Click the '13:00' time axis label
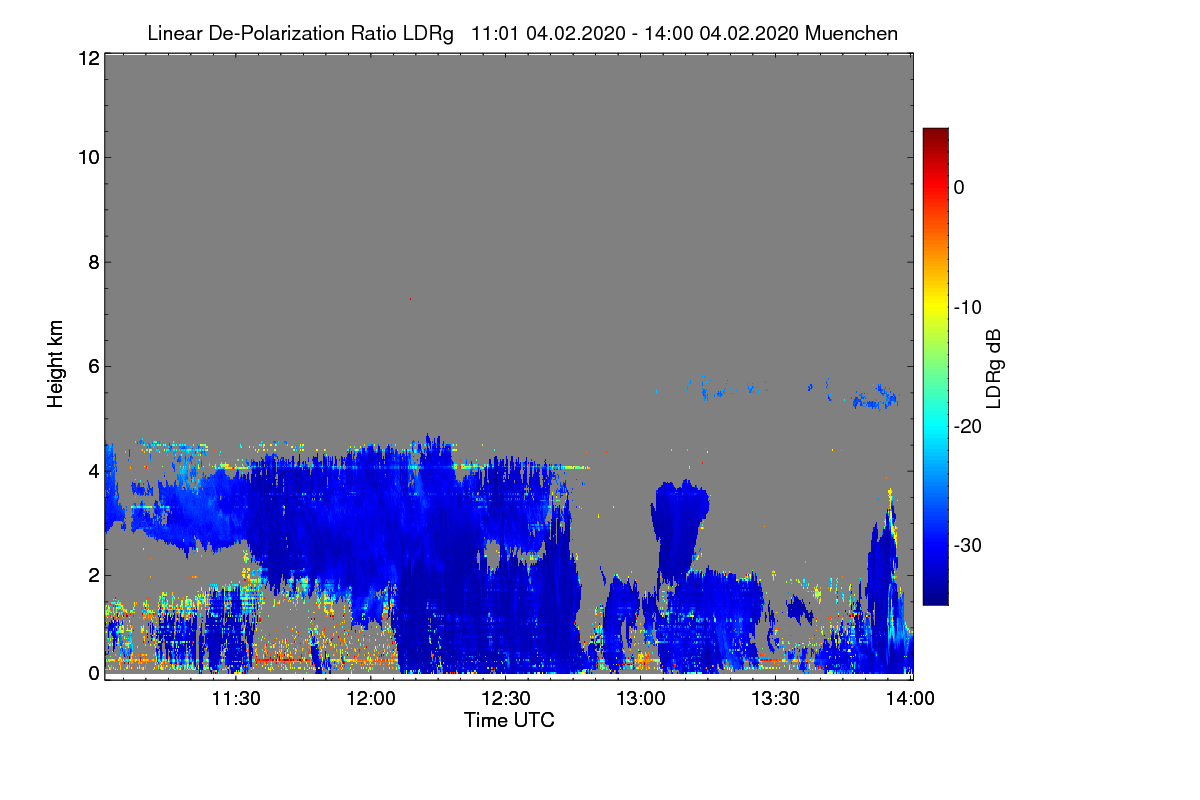This screenshot has height=800, width=1200. pos(641,699)
